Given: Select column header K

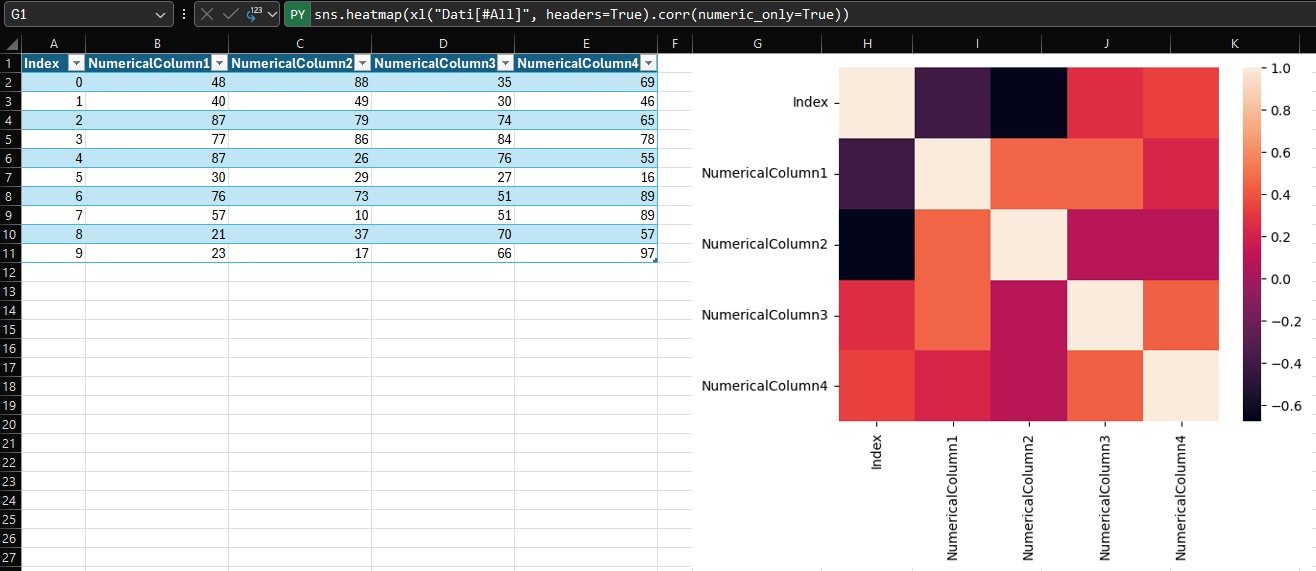Looking at the screenshot, I should pyautogui.click(x=1235, y=43).
